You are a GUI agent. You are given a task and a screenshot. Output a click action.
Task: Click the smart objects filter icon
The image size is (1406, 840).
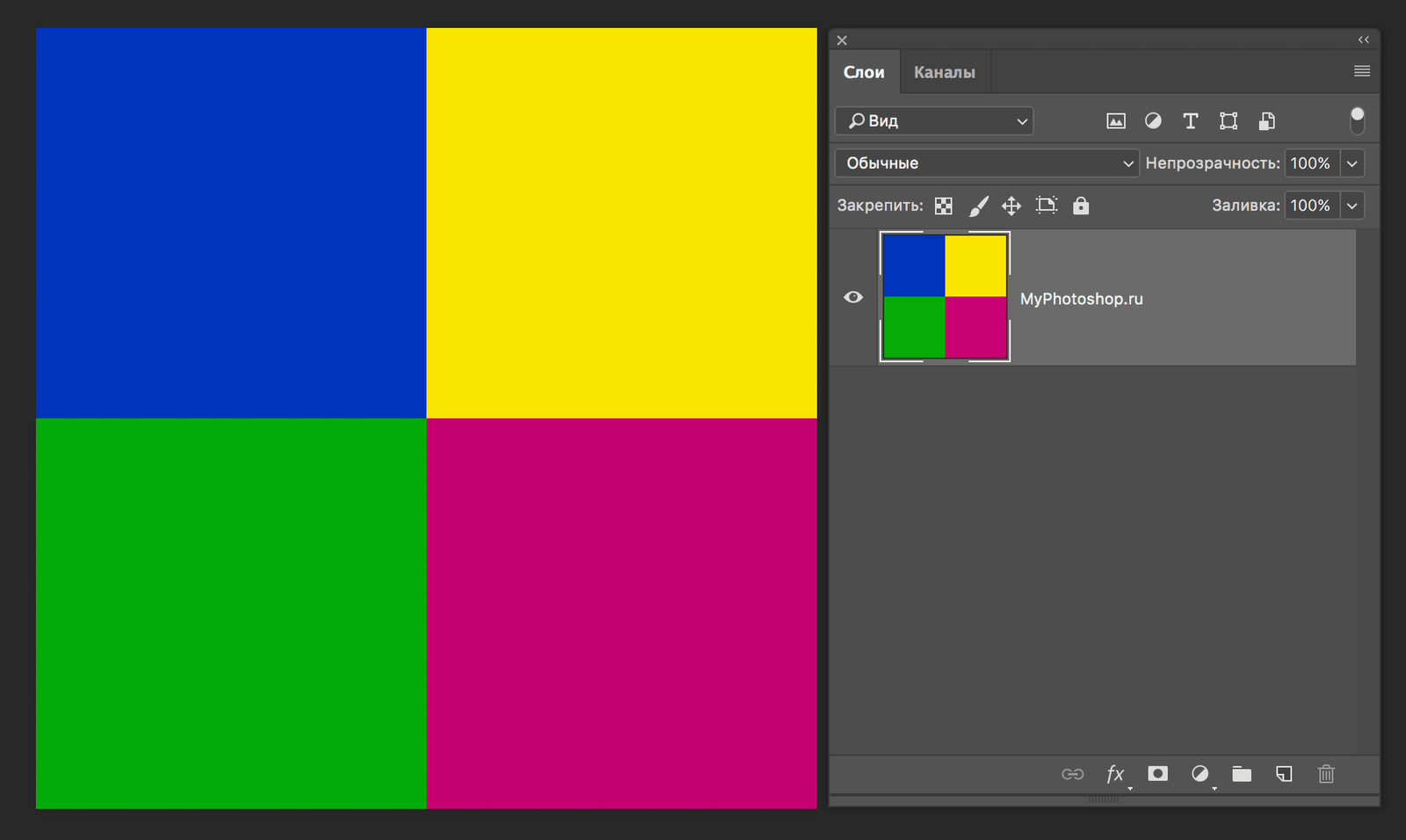click(x=1265, y=121)
